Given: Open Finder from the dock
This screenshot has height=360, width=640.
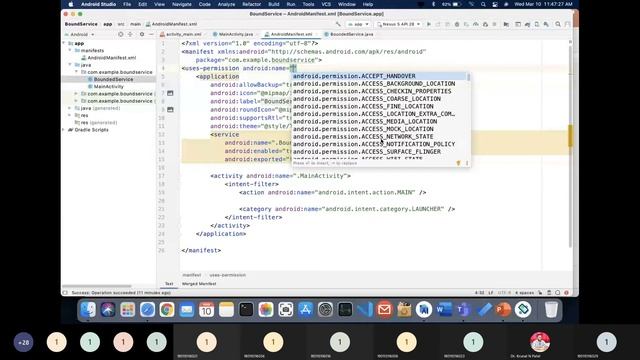Looking at the screenshot, I should pyautogui.click(x=88, y=310).
